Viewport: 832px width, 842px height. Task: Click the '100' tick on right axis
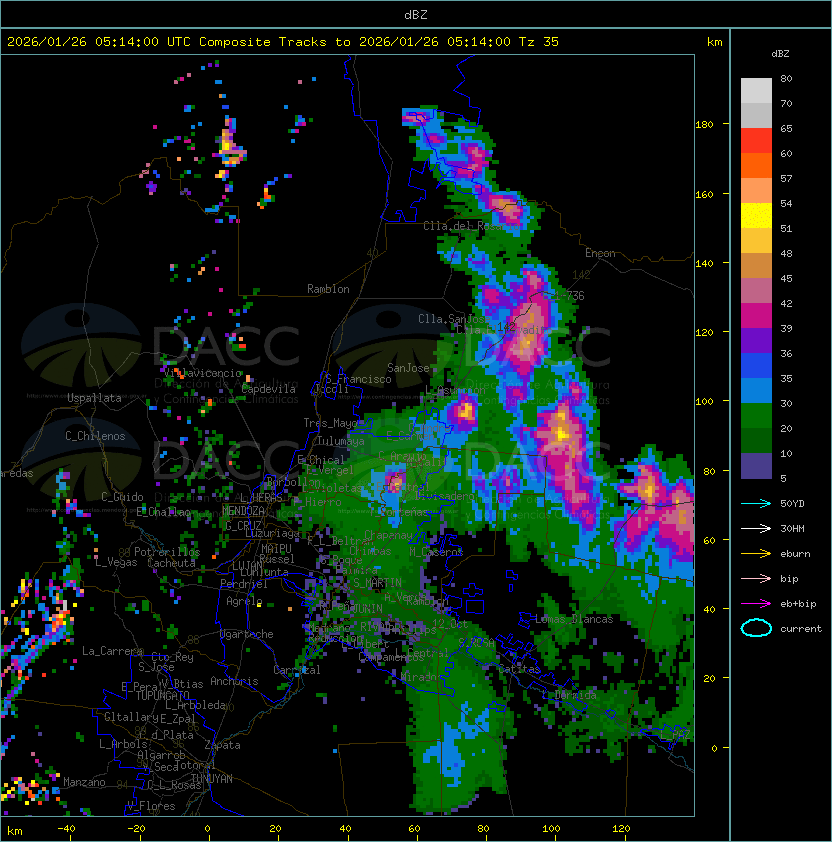click(704, 402)
